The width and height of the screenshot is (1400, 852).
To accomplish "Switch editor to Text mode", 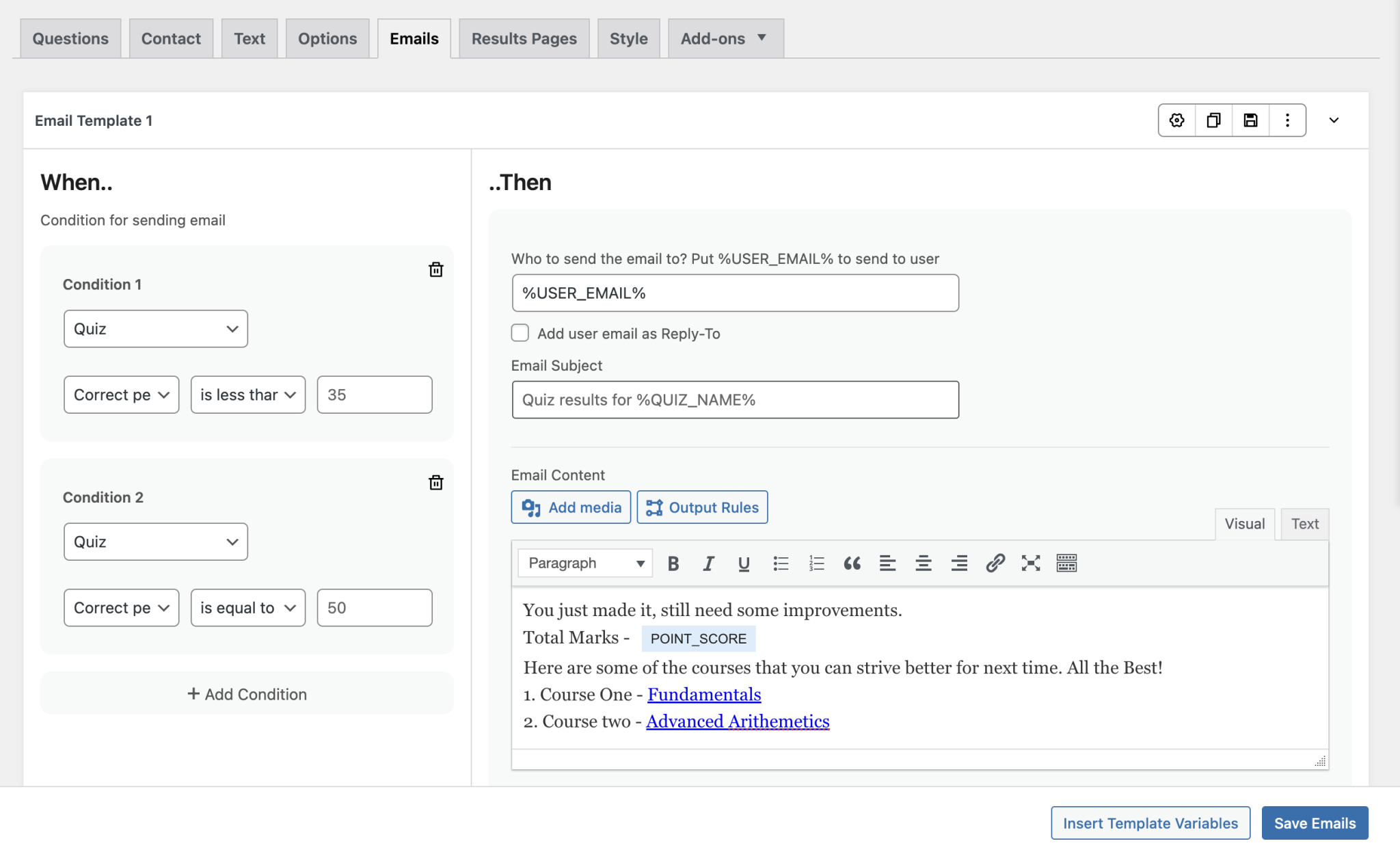I will click(x=1304, y=524).
